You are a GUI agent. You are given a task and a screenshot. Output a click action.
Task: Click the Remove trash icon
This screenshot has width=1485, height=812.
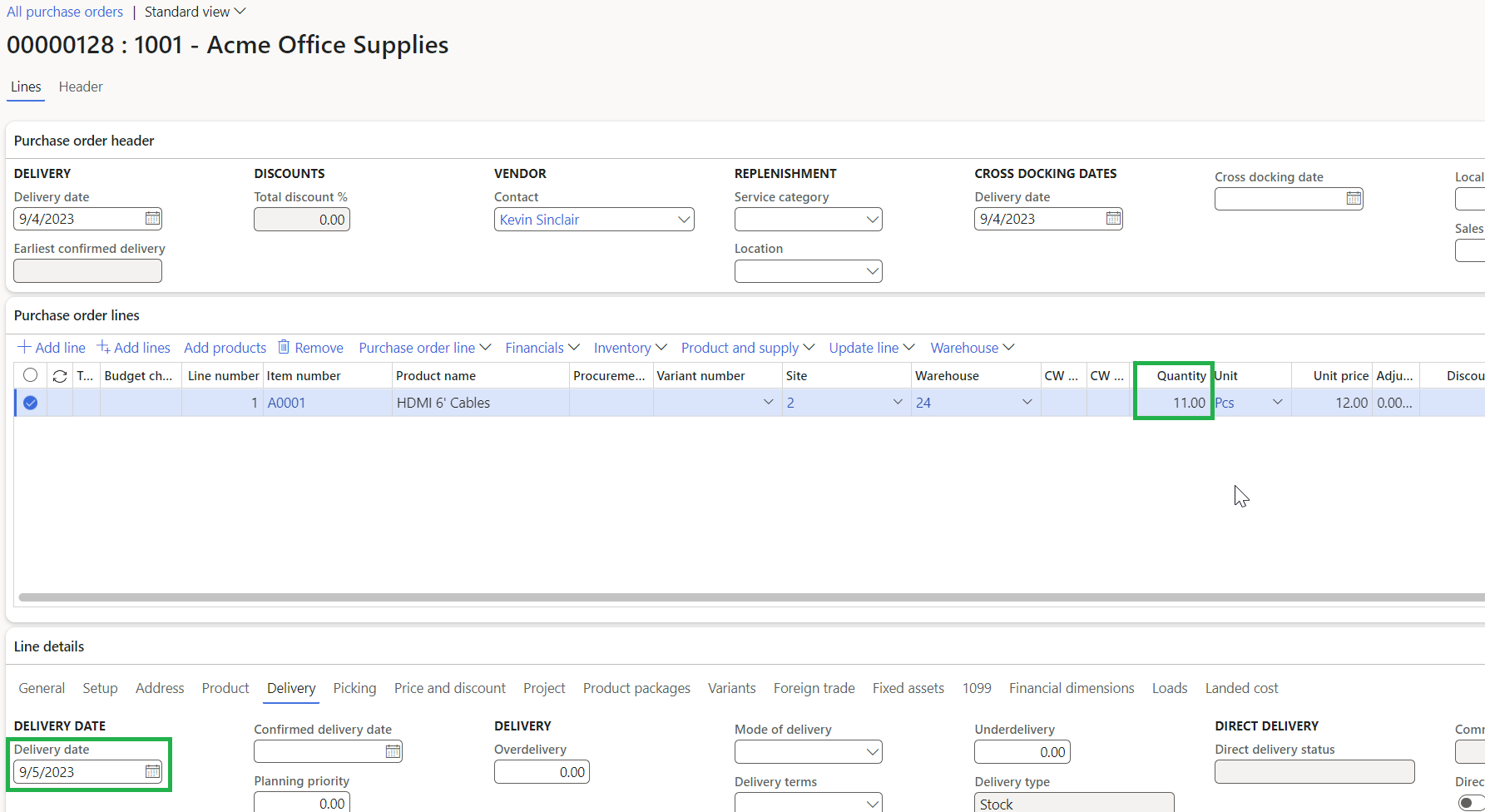283,347
